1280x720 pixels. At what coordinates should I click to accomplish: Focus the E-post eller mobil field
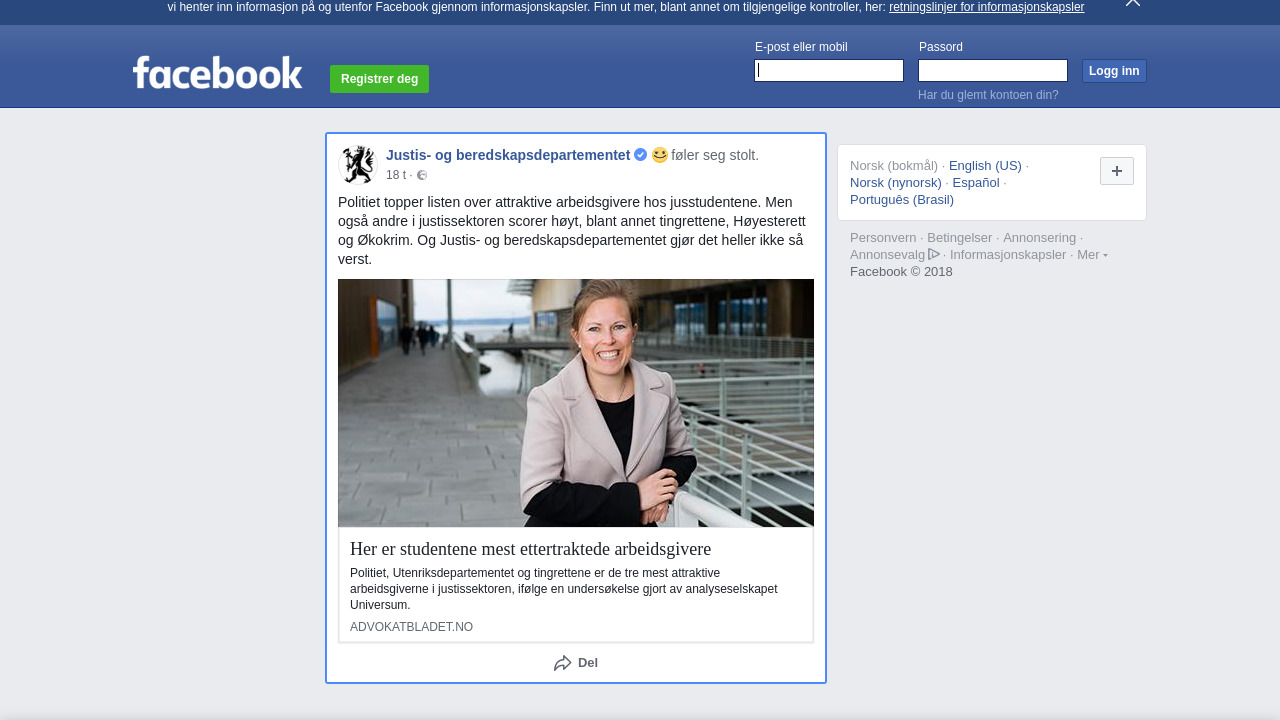point(829,70)
